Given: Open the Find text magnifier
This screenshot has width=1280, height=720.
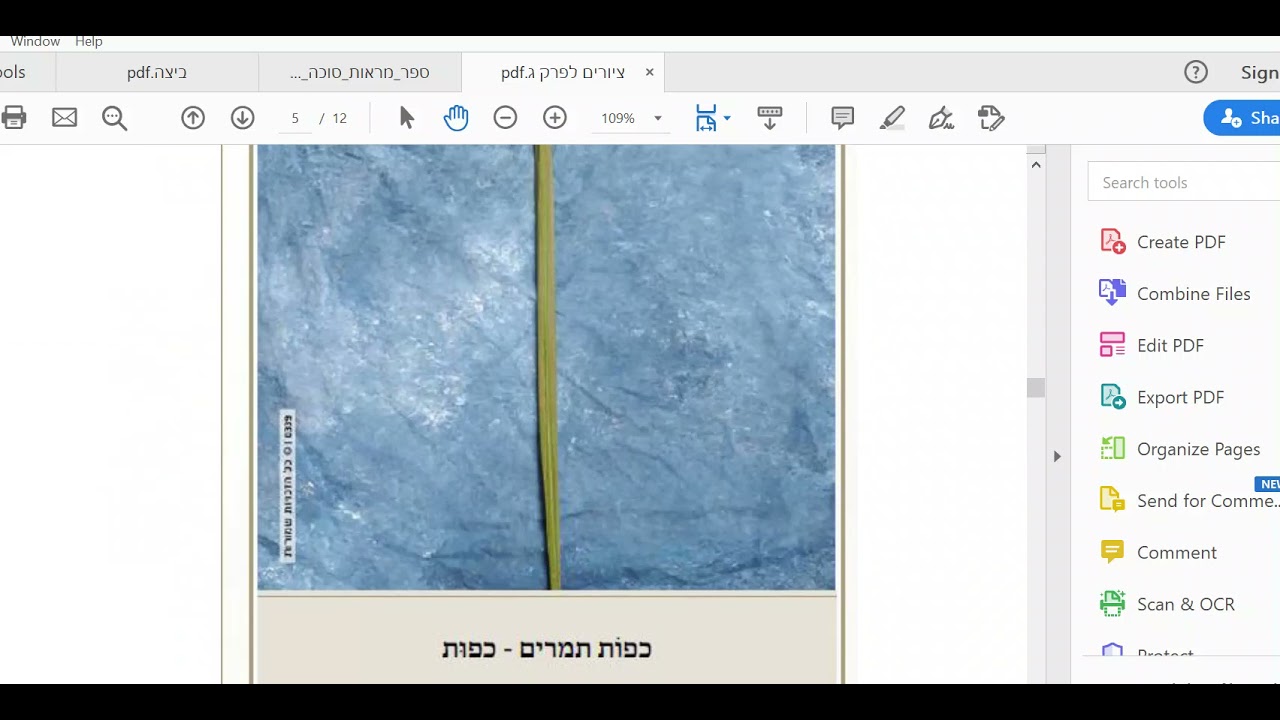Looking at the screenshot, I should click(x=115, y=118).
